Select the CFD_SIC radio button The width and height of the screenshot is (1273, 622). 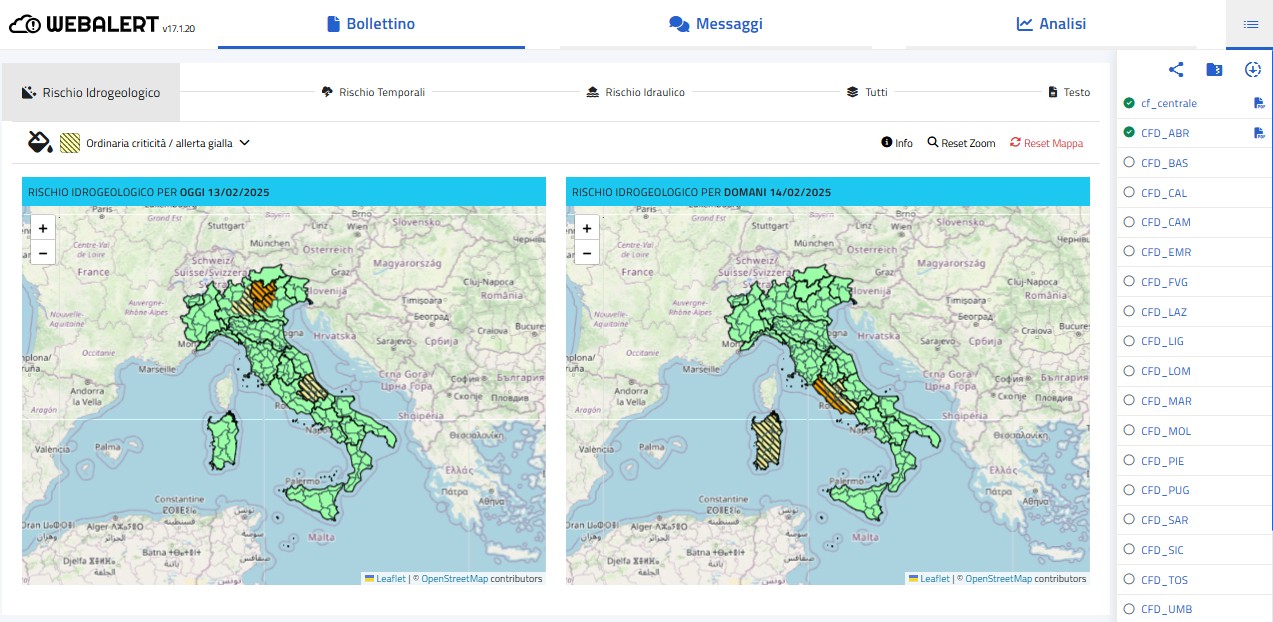1129,550
